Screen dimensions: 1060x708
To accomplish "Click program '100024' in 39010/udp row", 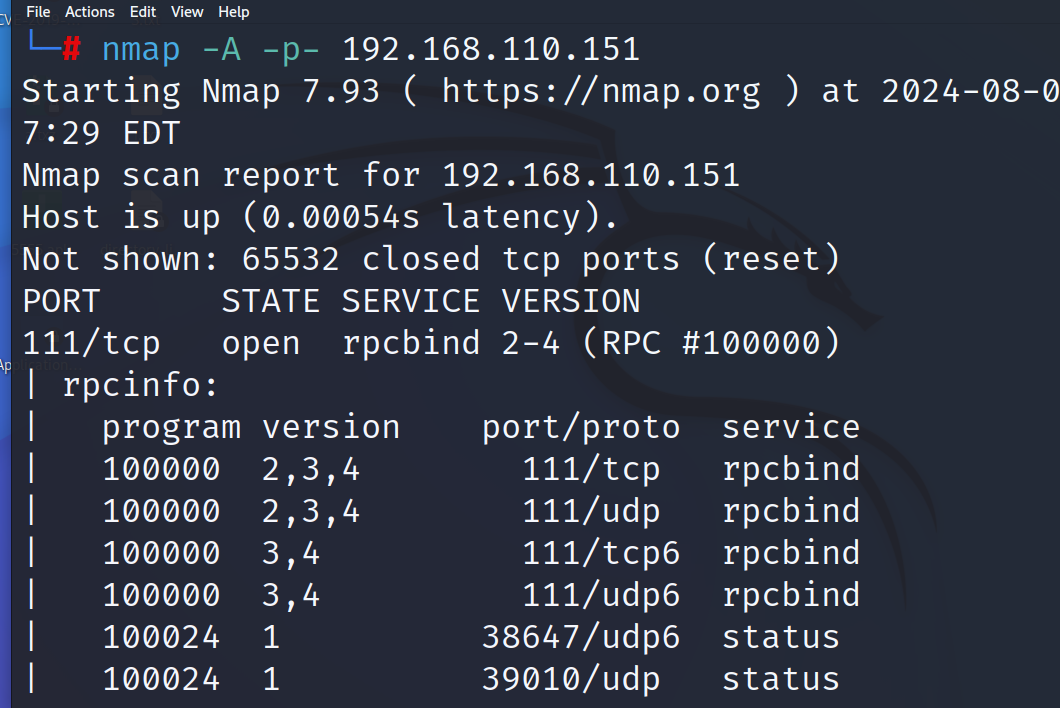I will 161,680.
